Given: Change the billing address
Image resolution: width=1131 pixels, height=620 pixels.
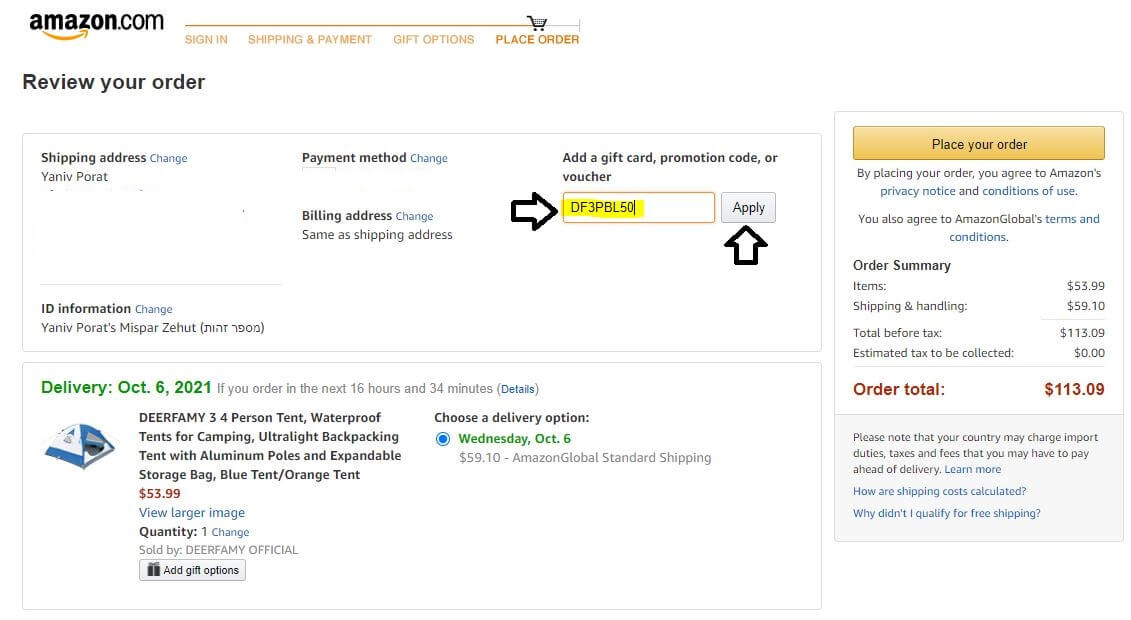Looking at the screenshot, I should coord(414,216).
